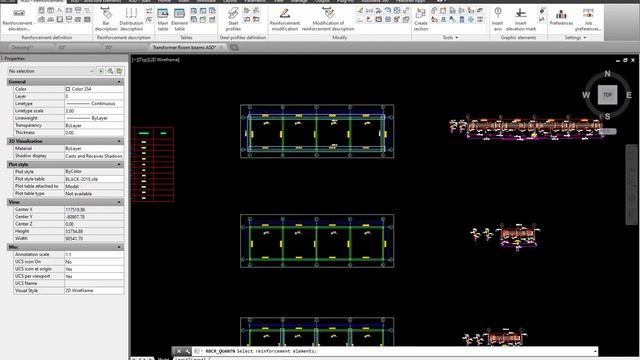Click the Linetype Continuous value
The width and height of the screenshot is (640, 360).
tap(94, 104)
